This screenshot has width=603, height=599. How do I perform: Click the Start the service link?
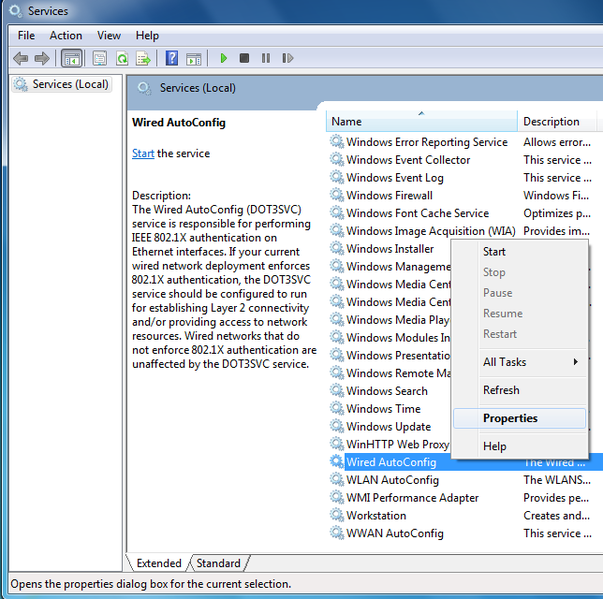coord(143,153)
